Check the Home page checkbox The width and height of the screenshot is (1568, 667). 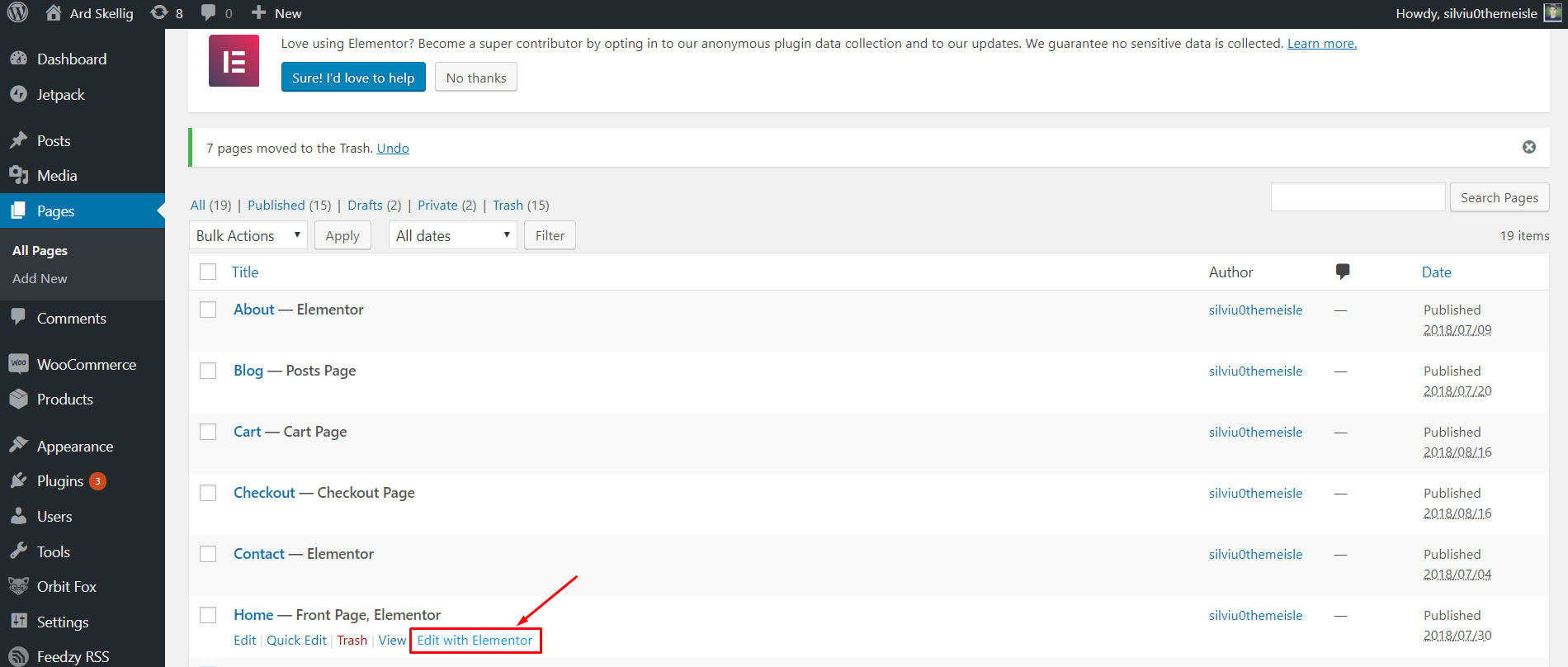coord(208,615)
